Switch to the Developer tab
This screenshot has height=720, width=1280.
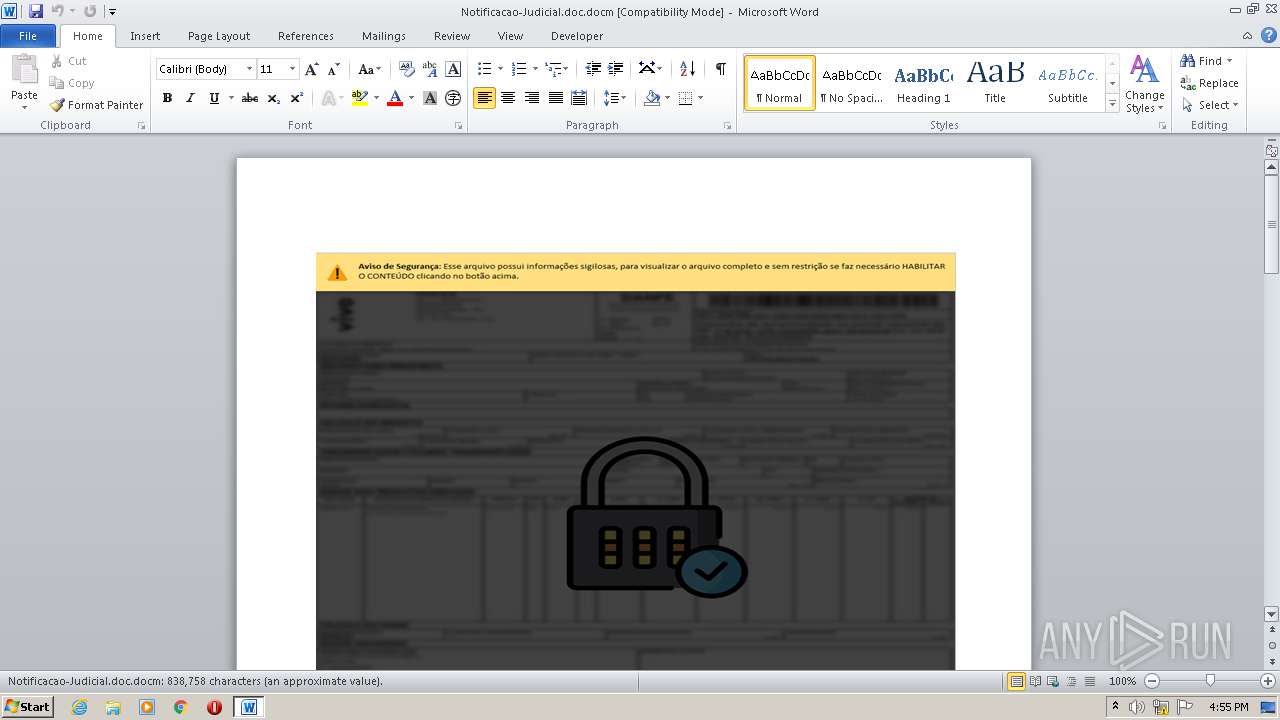tap(577, 36)
